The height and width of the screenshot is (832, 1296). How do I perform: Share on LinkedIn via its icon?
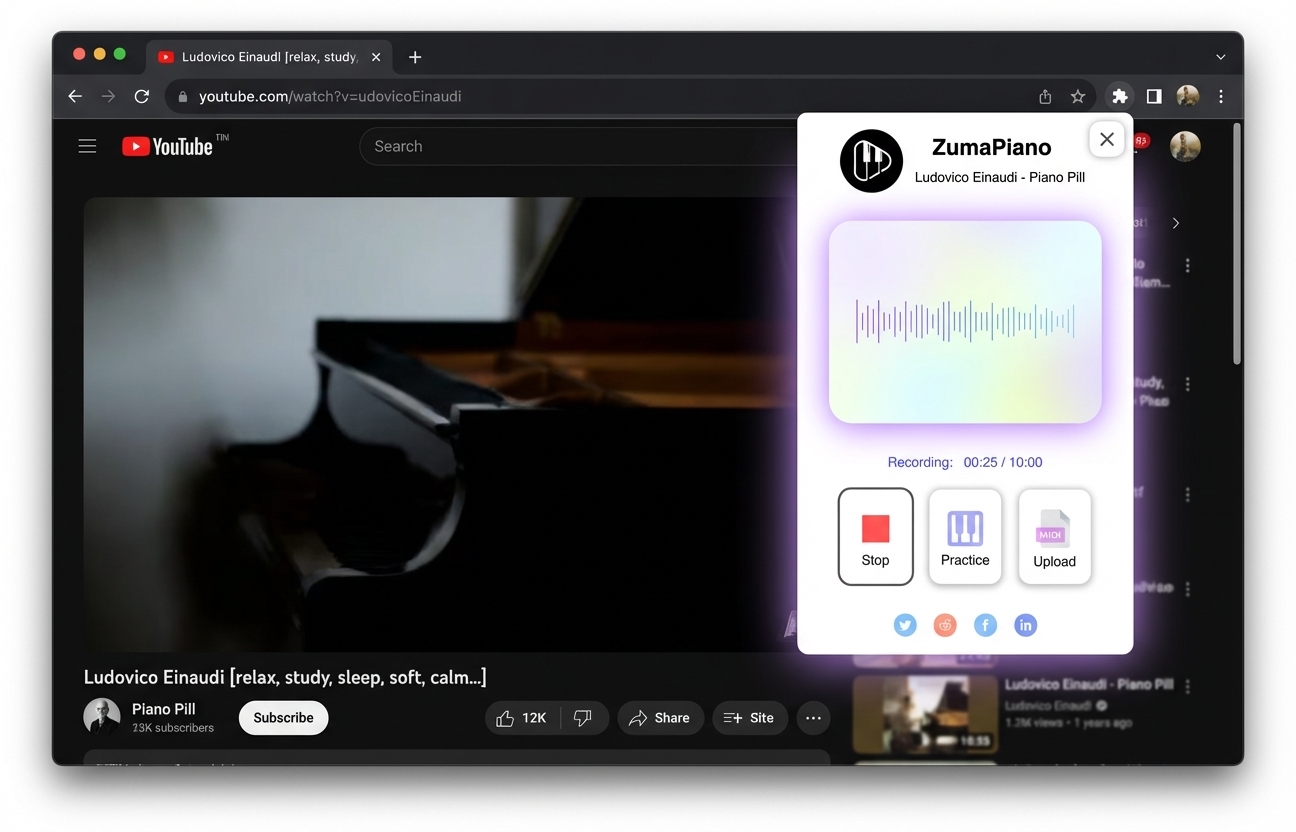1025,625
